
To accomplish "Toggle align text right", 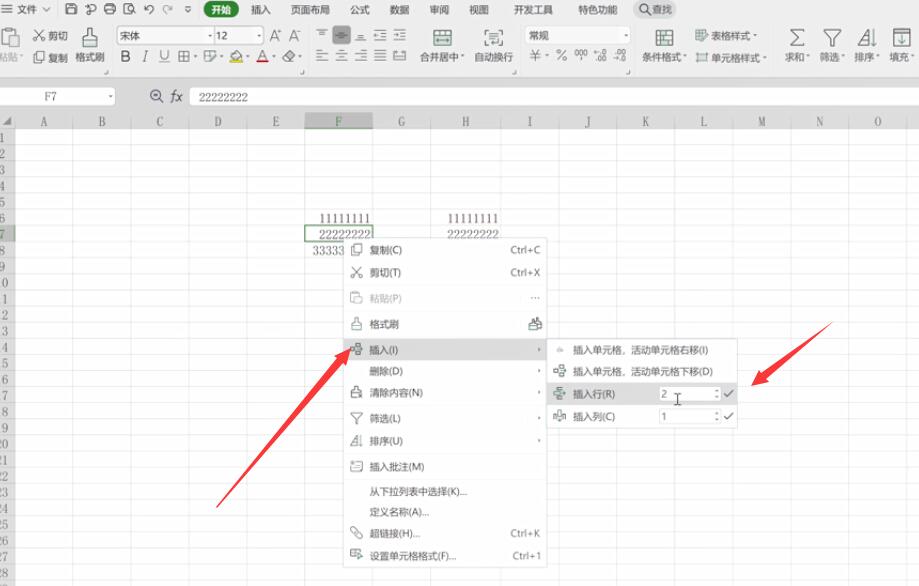I will tap(361, 56).
